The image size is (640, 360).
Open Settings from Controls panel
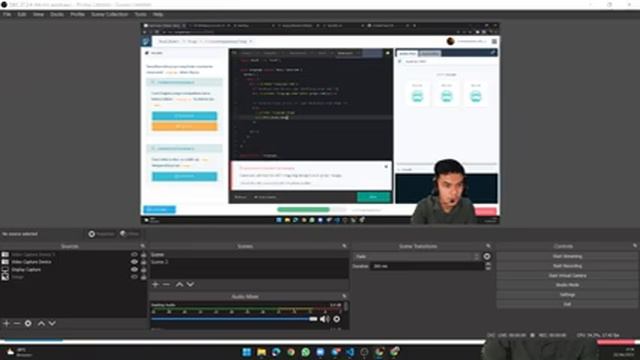(567, 294)
